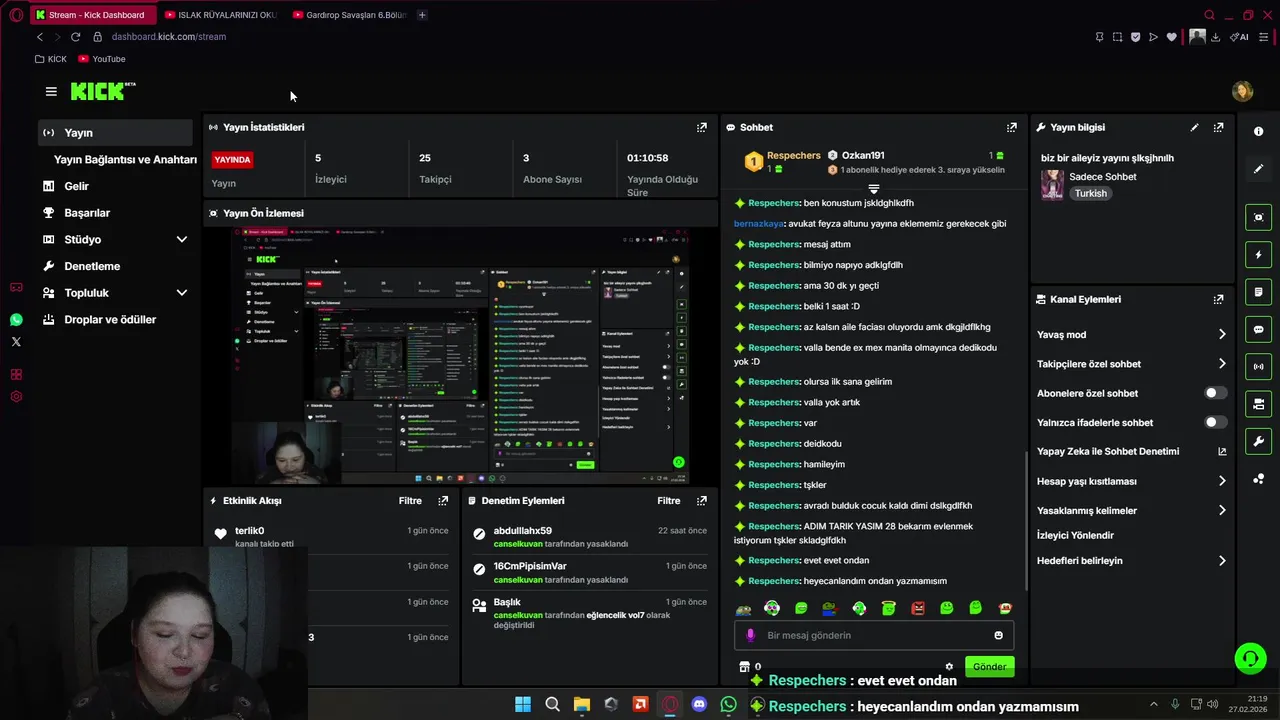Viewport: 1280px width, 720px height.
Task: Open Hedefleri belirleyin chevron
Action: coord(1222,561)
